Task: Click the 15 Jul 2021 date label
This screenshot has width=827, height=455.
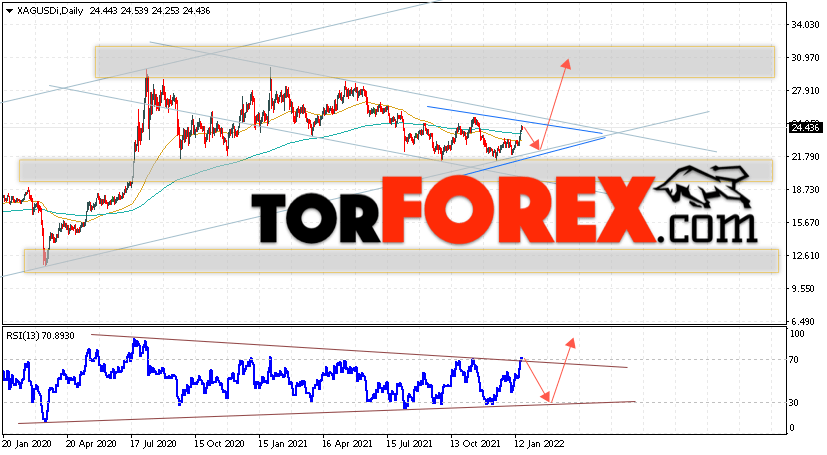Action: [410, 444]
